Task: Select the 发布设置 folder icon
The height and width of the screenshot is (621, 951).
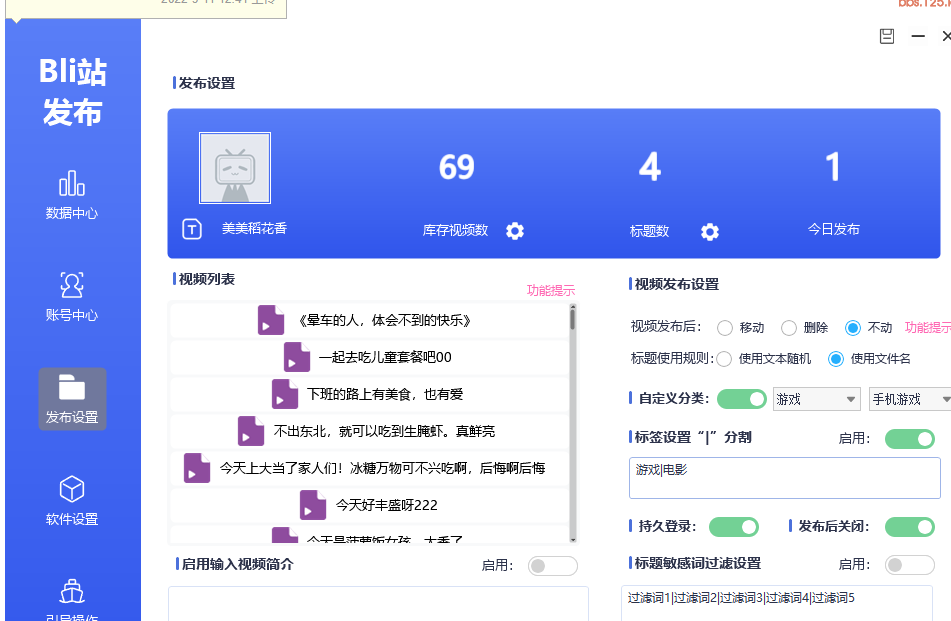Action: click(72, 388)
